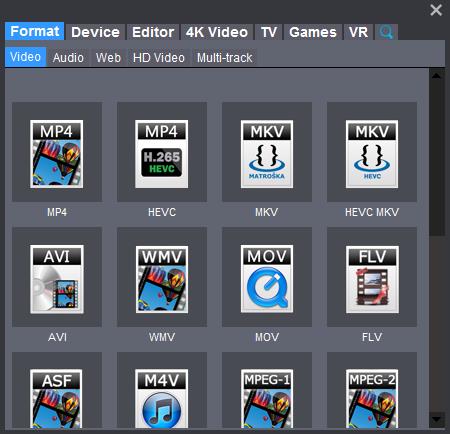Select the HEVC MKV format icon

click(x=372, y=154)
